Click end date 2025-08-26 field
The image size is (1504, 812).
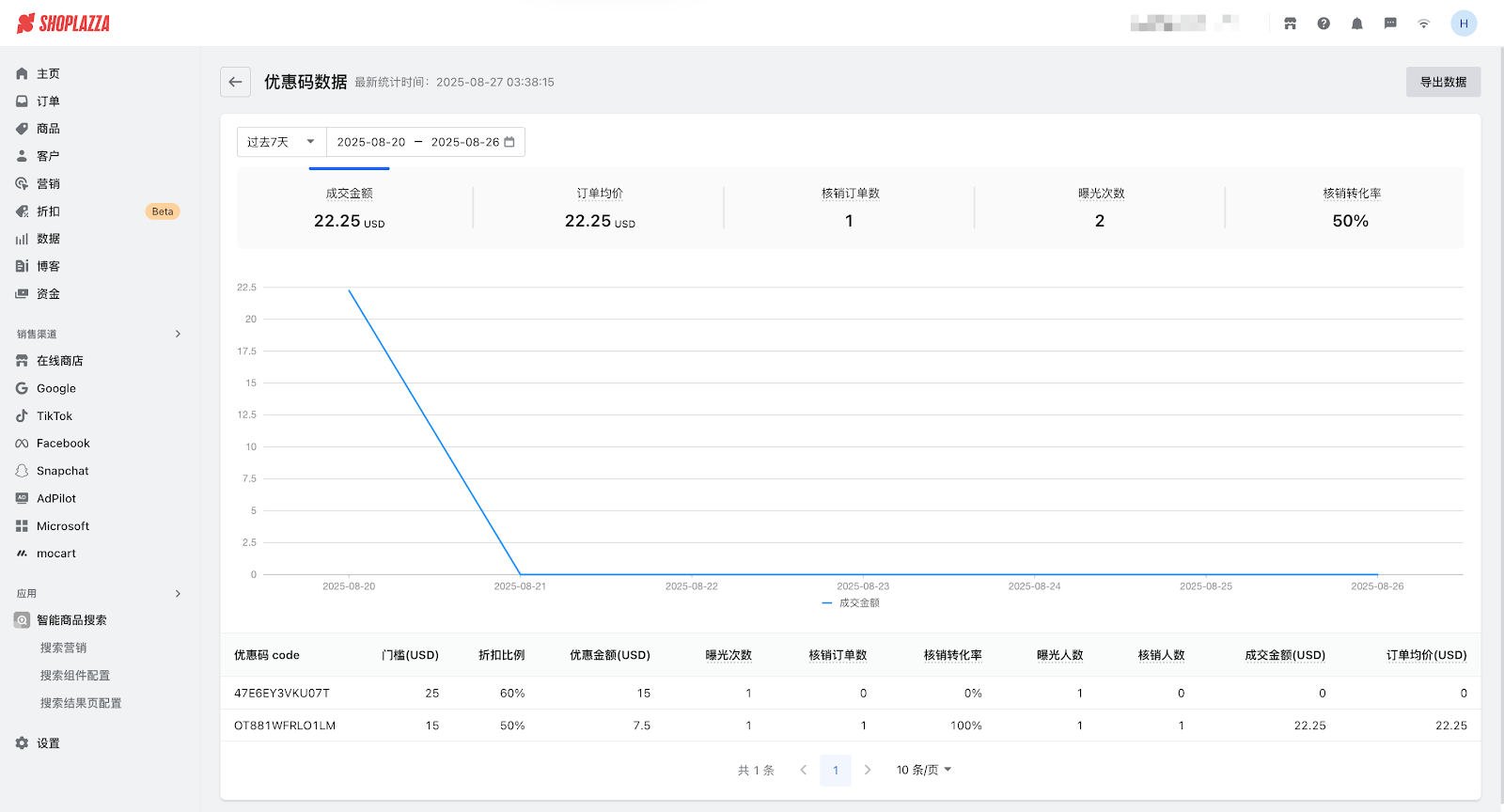tap(465, 142)
